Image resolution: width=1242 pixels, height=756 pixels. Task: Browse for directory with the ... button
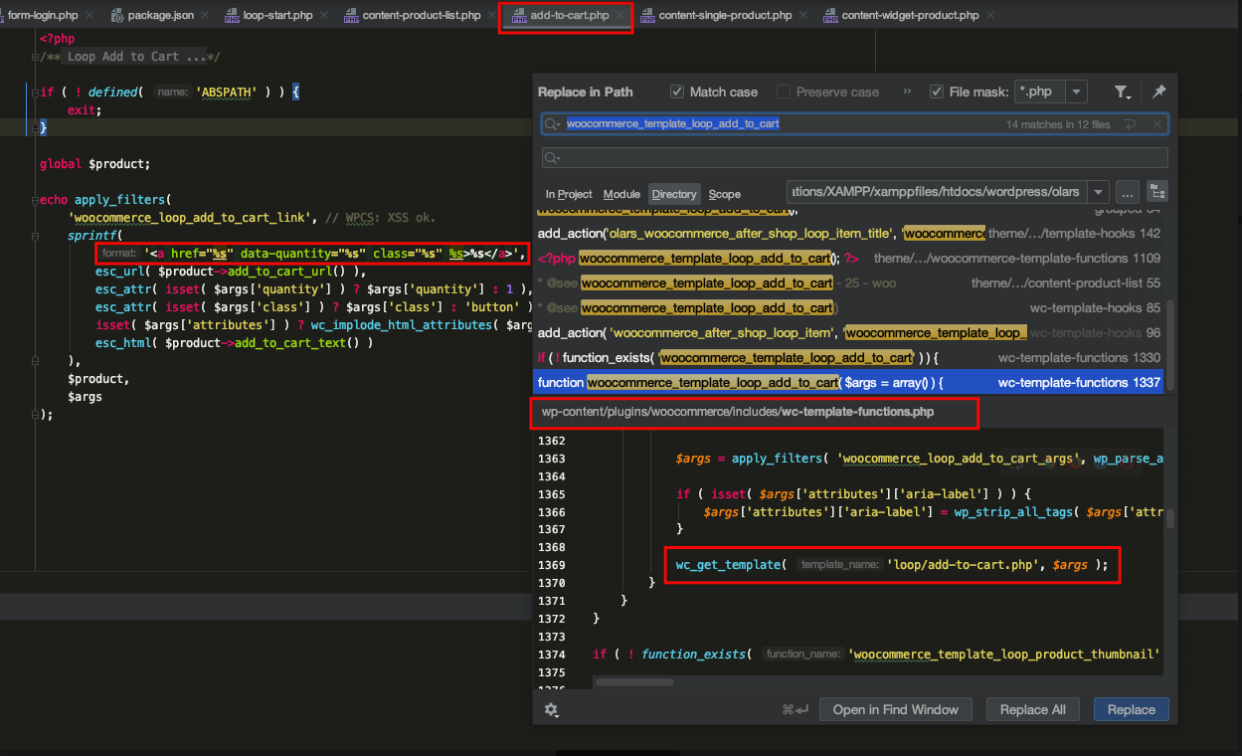(1127, 192)
